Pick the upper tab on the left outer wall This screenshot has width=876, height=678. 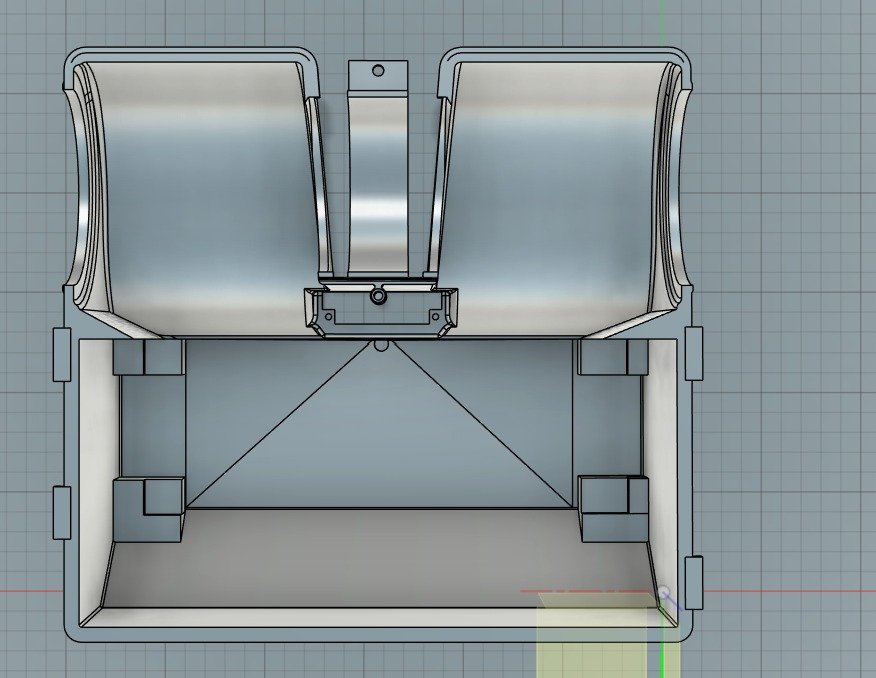pyautogui.click(x=61, y=354)
